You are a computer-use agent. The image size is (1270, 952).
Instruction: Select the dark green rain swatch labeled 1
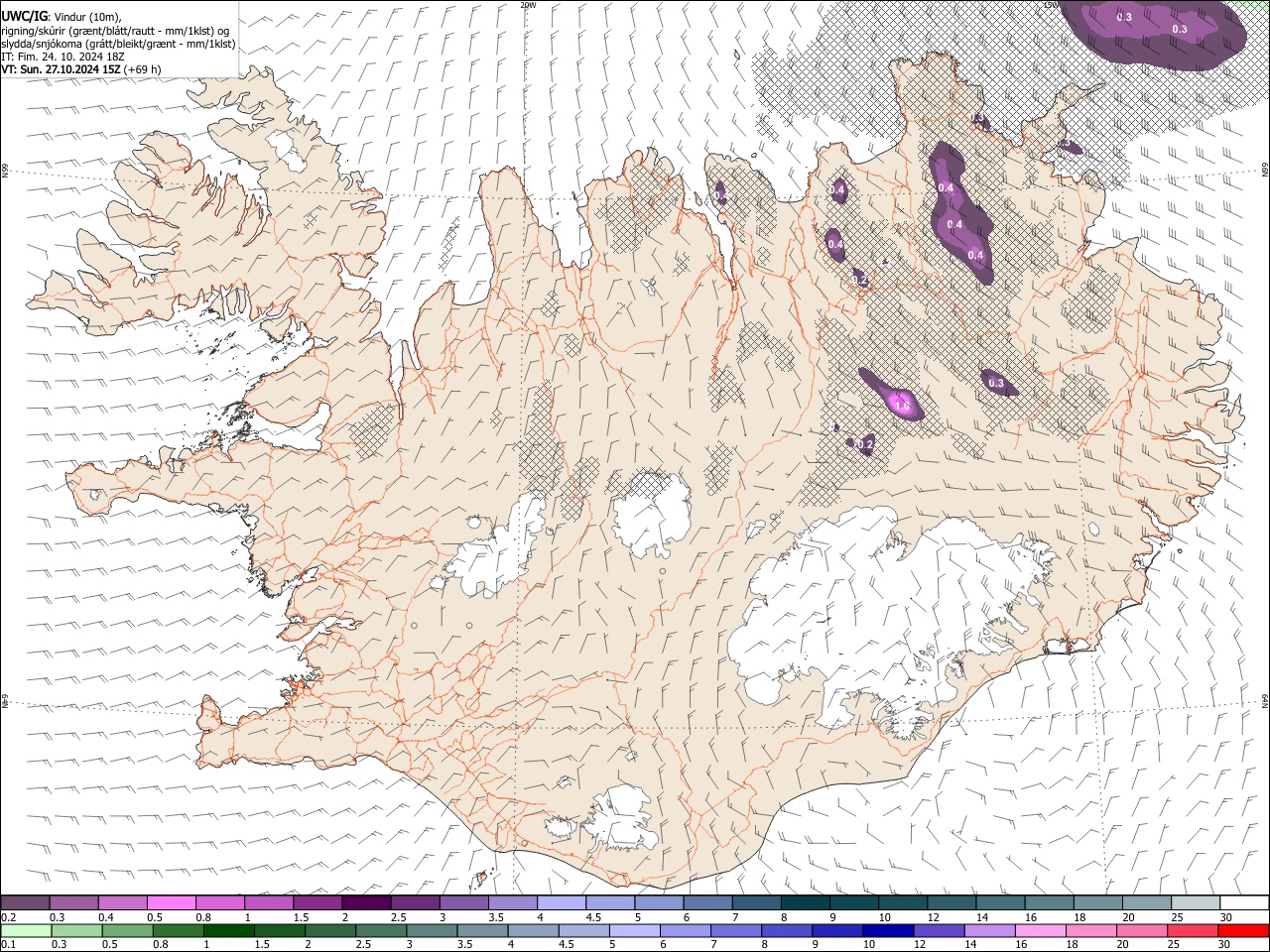coord(229,930)
